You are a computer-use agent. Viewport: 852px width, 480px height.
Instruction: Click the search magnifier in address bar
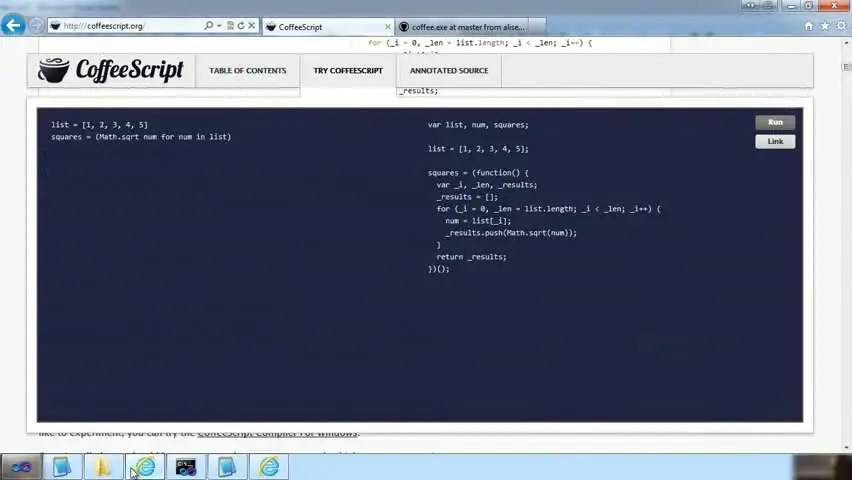click(209, 26)
